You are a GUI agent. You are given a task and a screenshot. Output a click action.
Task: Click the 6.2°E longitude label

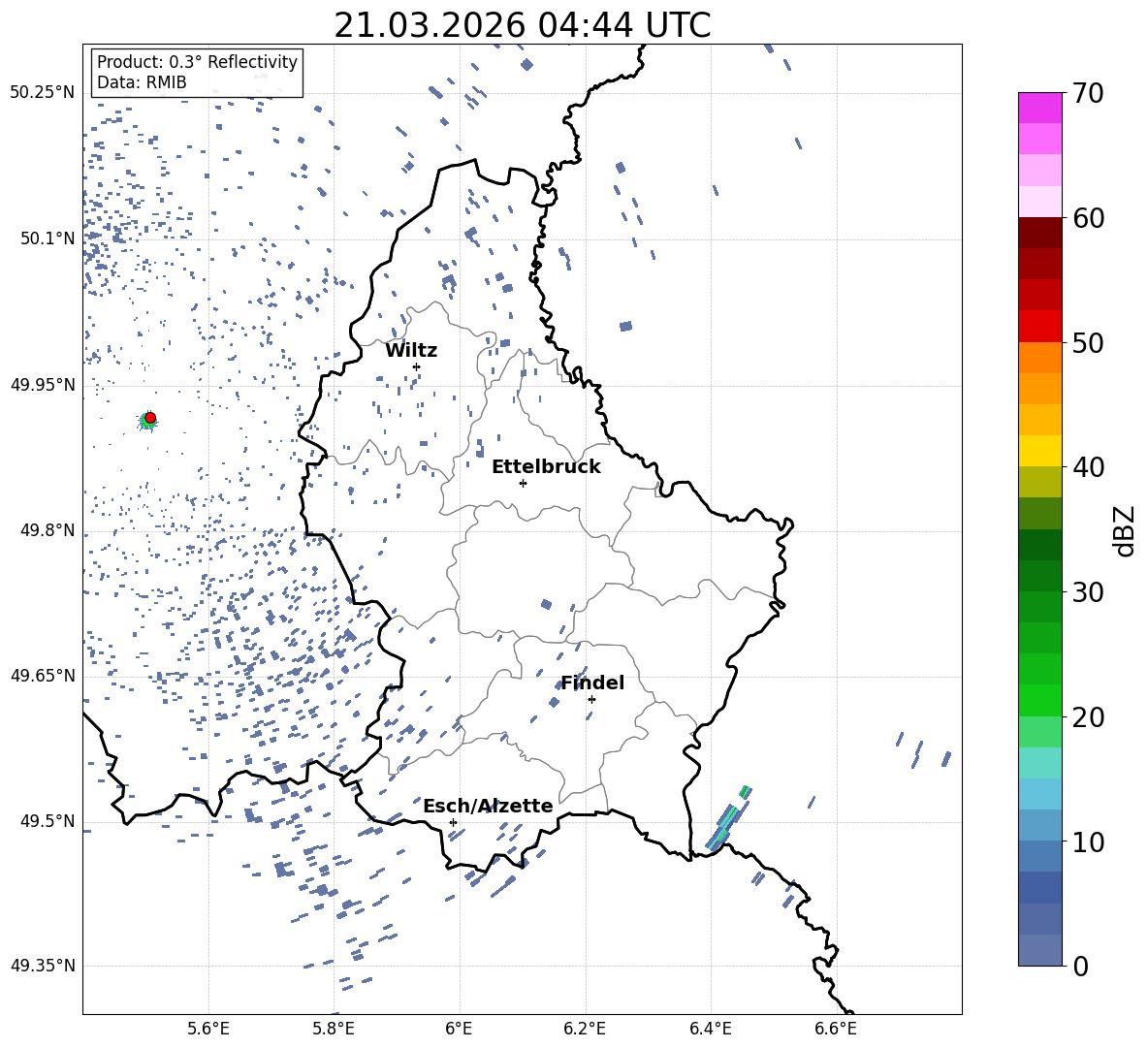point(585,1029)
